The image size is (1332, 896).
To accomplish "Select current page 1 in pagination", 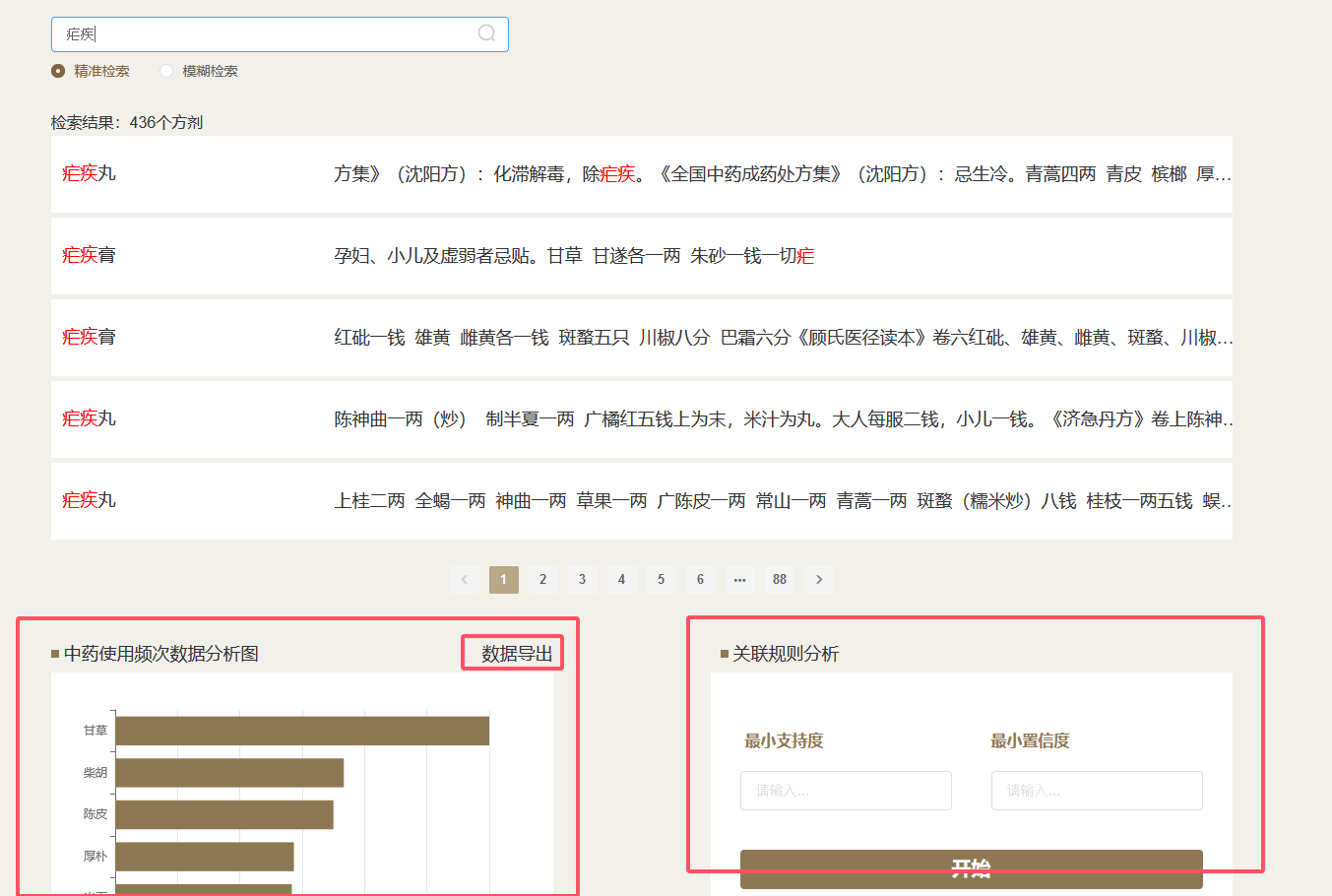I will (x=503, y=579).
